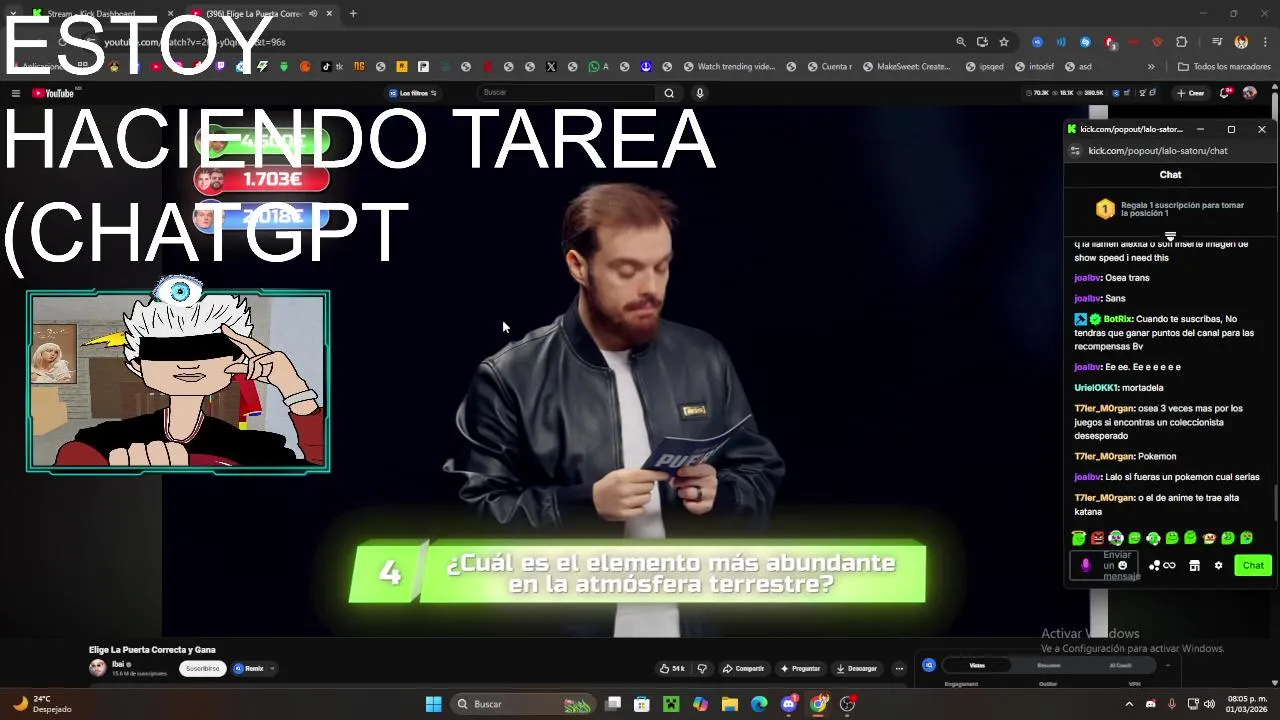
Task: Click the Remix button
Action: tap(249, 668)
